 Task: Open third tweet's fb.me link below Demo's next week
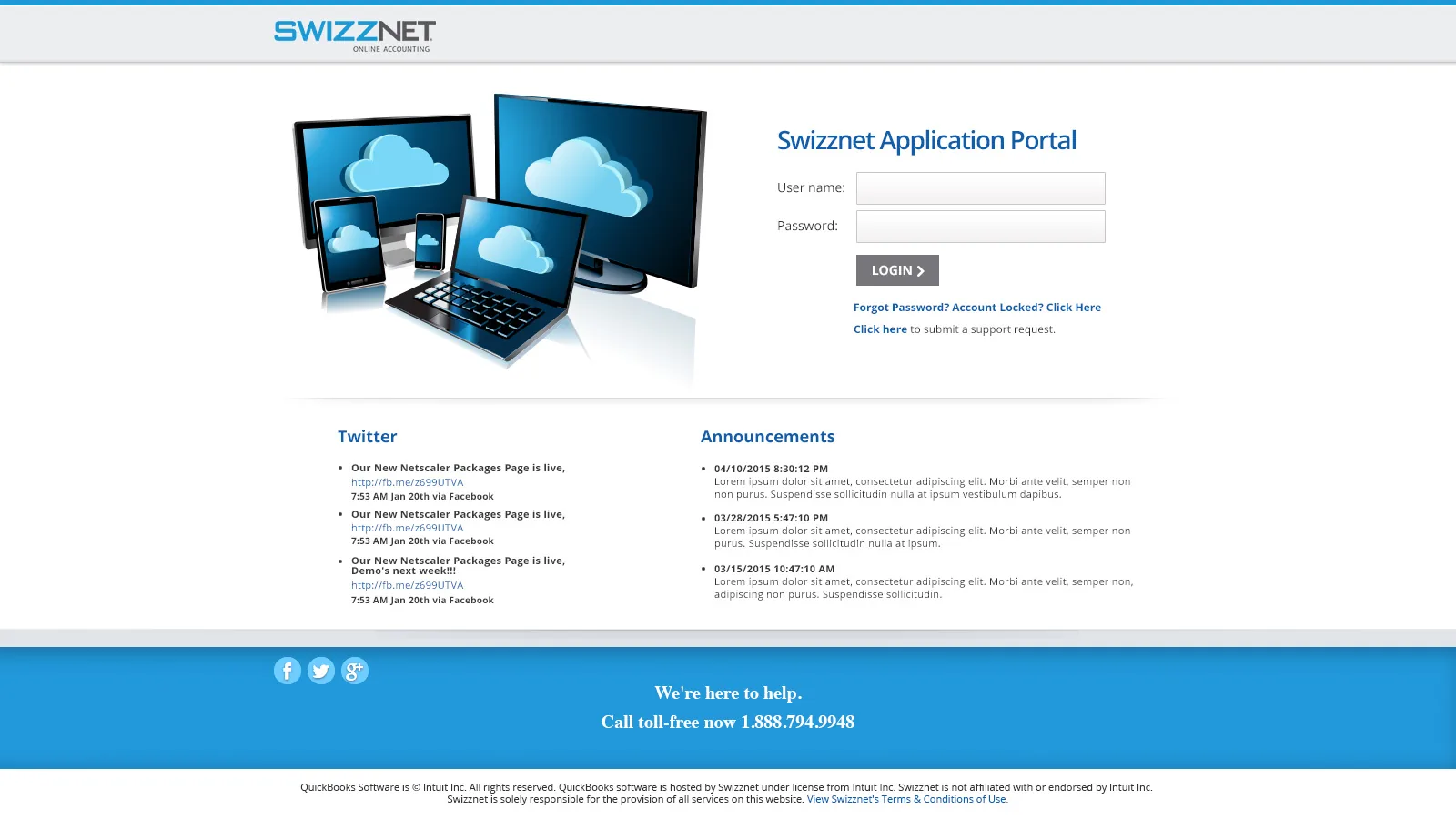coord(408,585)
